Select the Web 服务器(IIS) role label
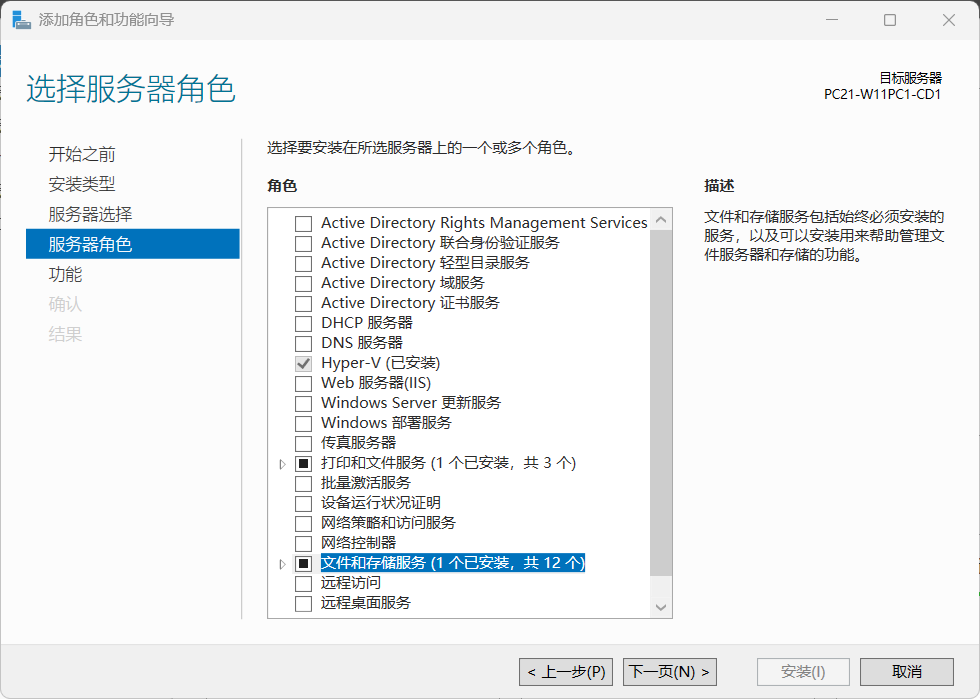This screenshot has height=699, width=980. coord(376,383)
